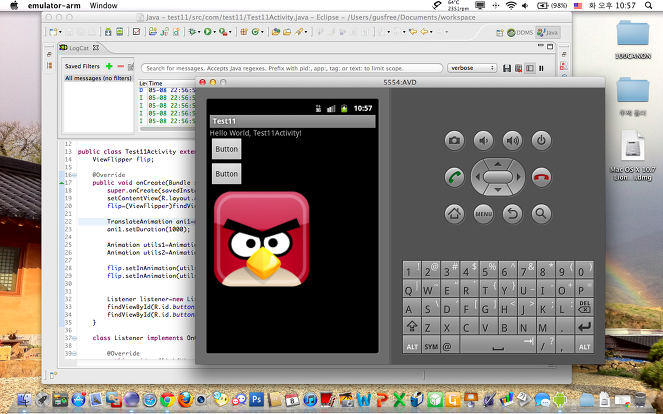Click the first Button in Test11 app
The height and width of the screenshot is (414, 663).
tap(227, 149)
